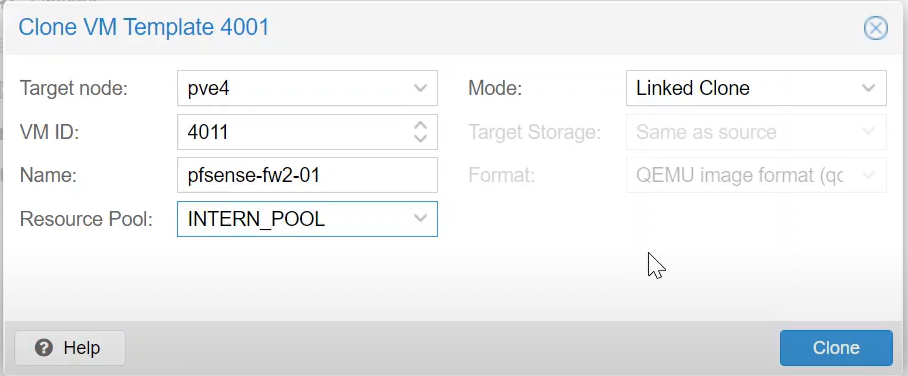The image size is (908, 376).
Task: Open the Mode dropdown arrow
Action: [x=869, y=88]
